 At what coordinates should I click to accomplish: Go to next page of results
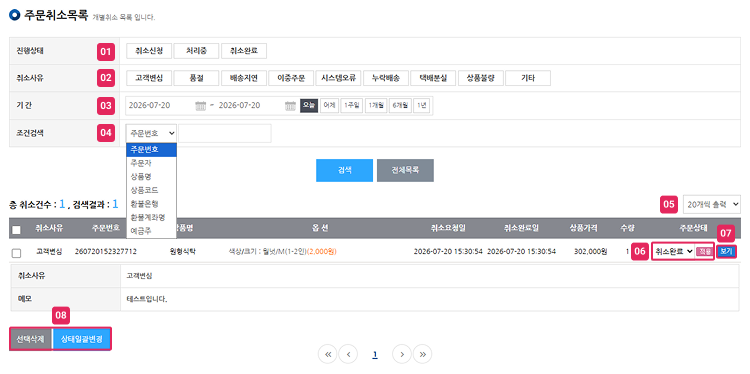point(402,354)
